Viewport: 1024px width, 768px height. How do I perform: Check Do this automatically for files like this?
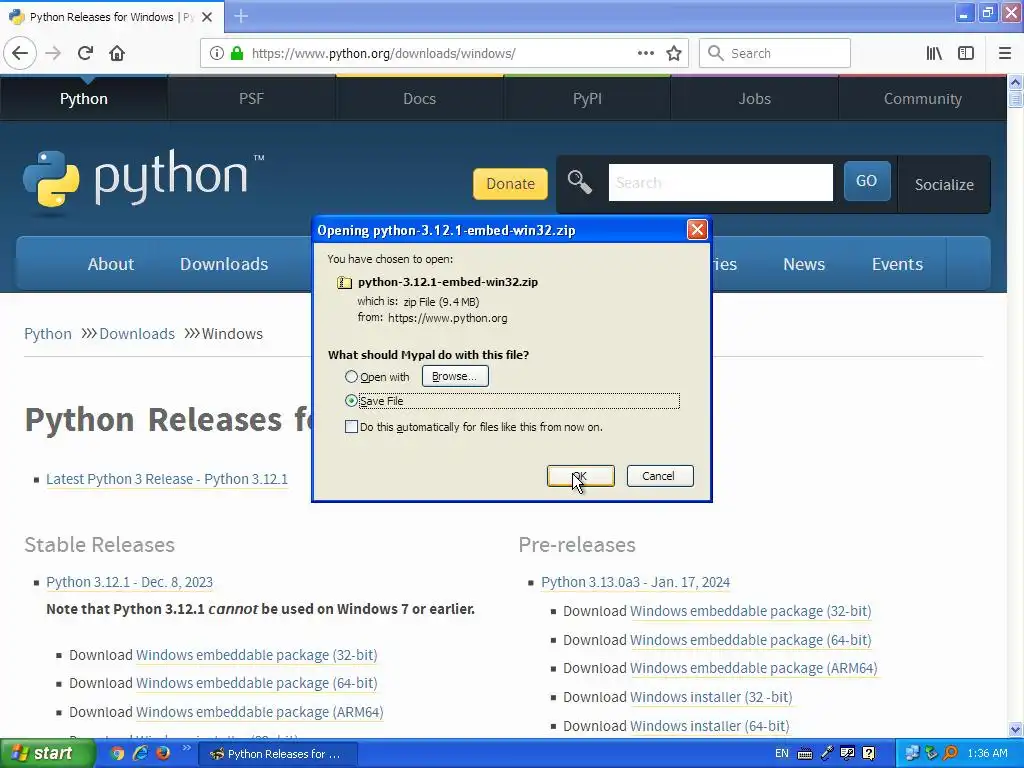tap(351, 426)
